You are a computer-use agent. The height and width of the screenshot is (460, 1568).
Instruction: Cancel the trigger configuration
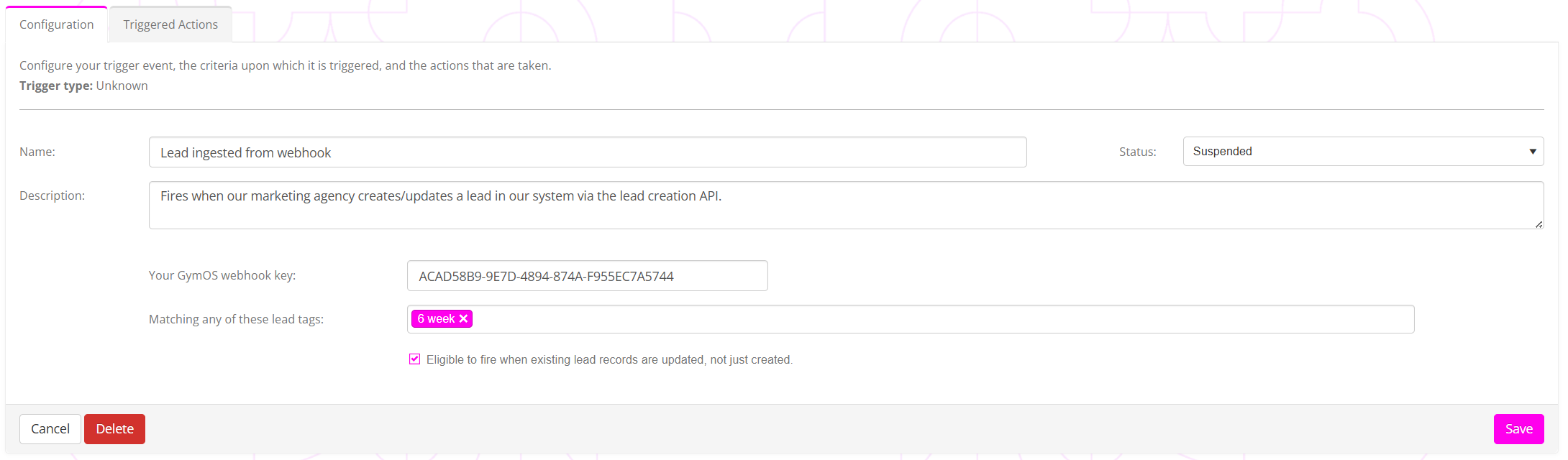50,429
